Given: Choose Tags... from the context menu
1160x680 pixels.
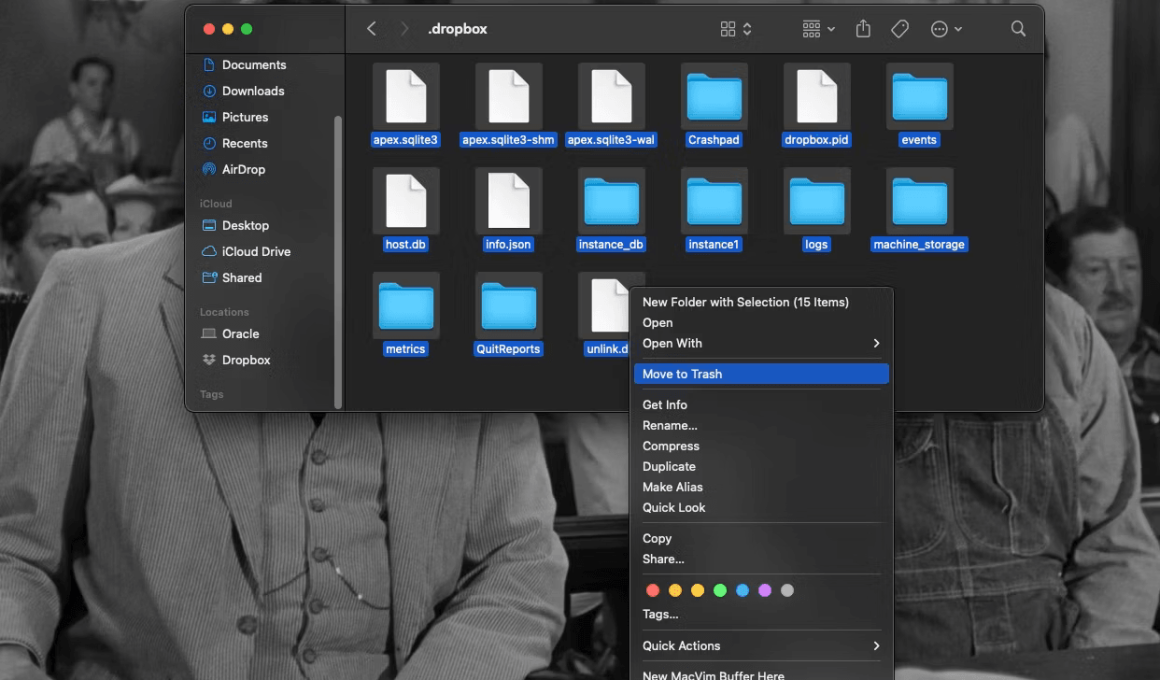Looking at the screenshot, I should coord(761,614).
